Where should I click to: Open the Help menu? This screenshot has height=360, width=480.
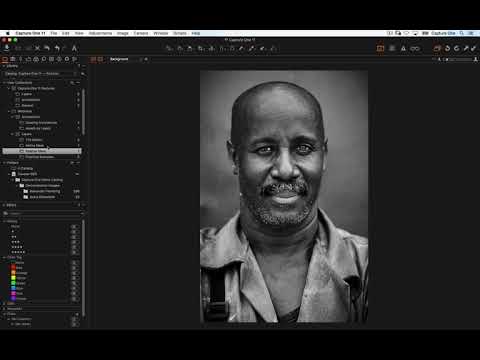pyautogui.click(x=196, y=33)
